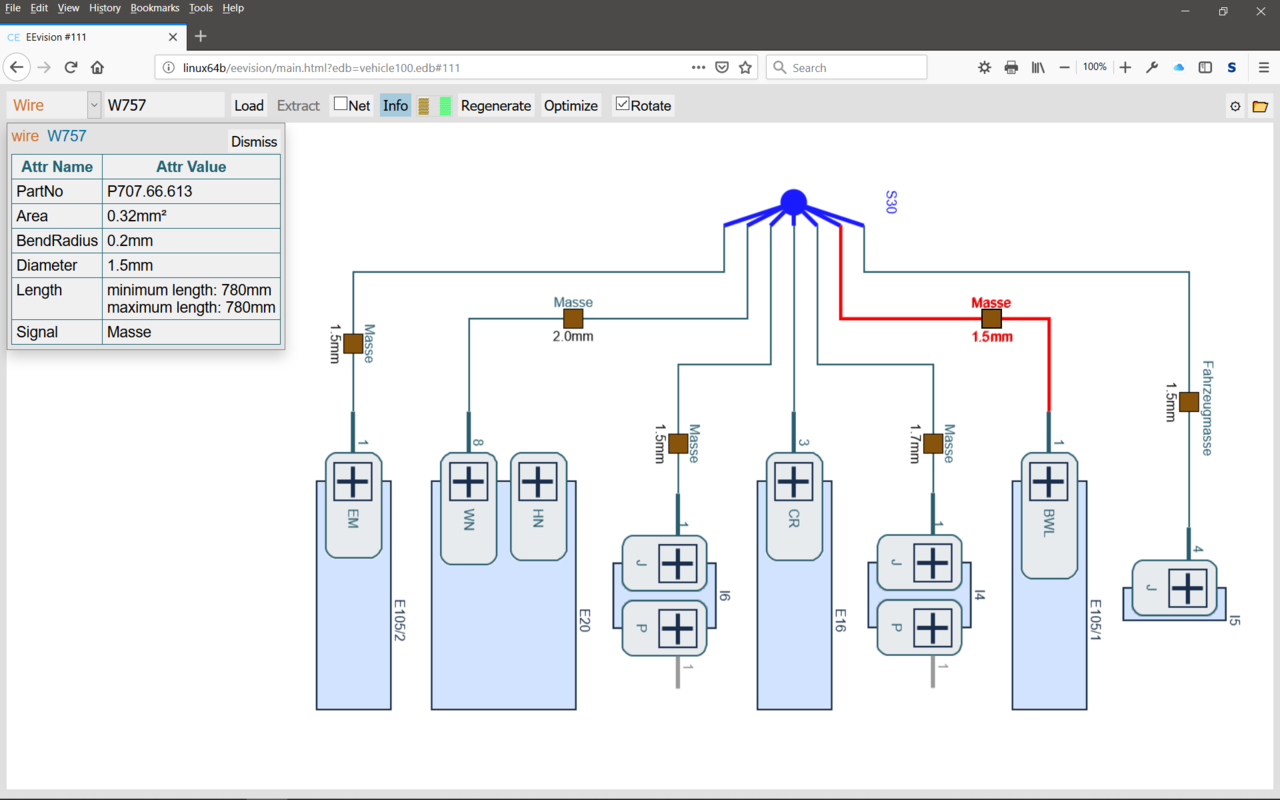Click the browser reload page icon
The width and height of the screenshot is (1280, 800).
point(71,67)
